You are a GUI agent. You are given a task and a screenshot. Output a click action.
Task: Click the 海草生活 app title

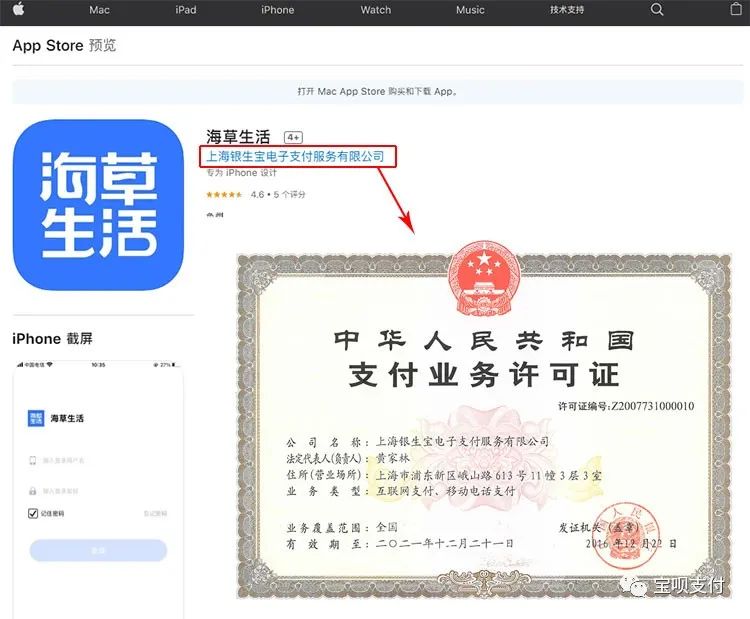point(238,137)
